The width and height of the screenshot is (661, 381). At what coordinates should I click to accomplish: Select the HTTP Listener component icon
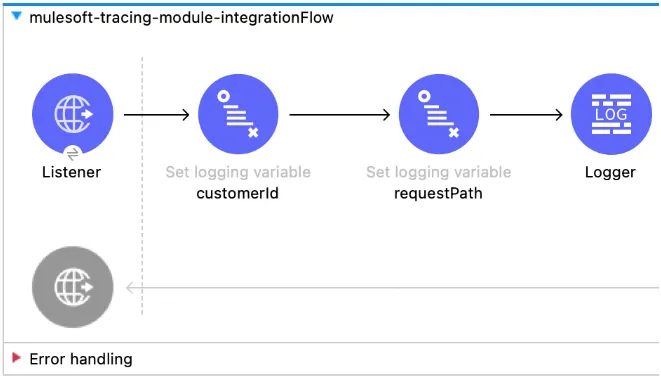[x=73, y=114]
